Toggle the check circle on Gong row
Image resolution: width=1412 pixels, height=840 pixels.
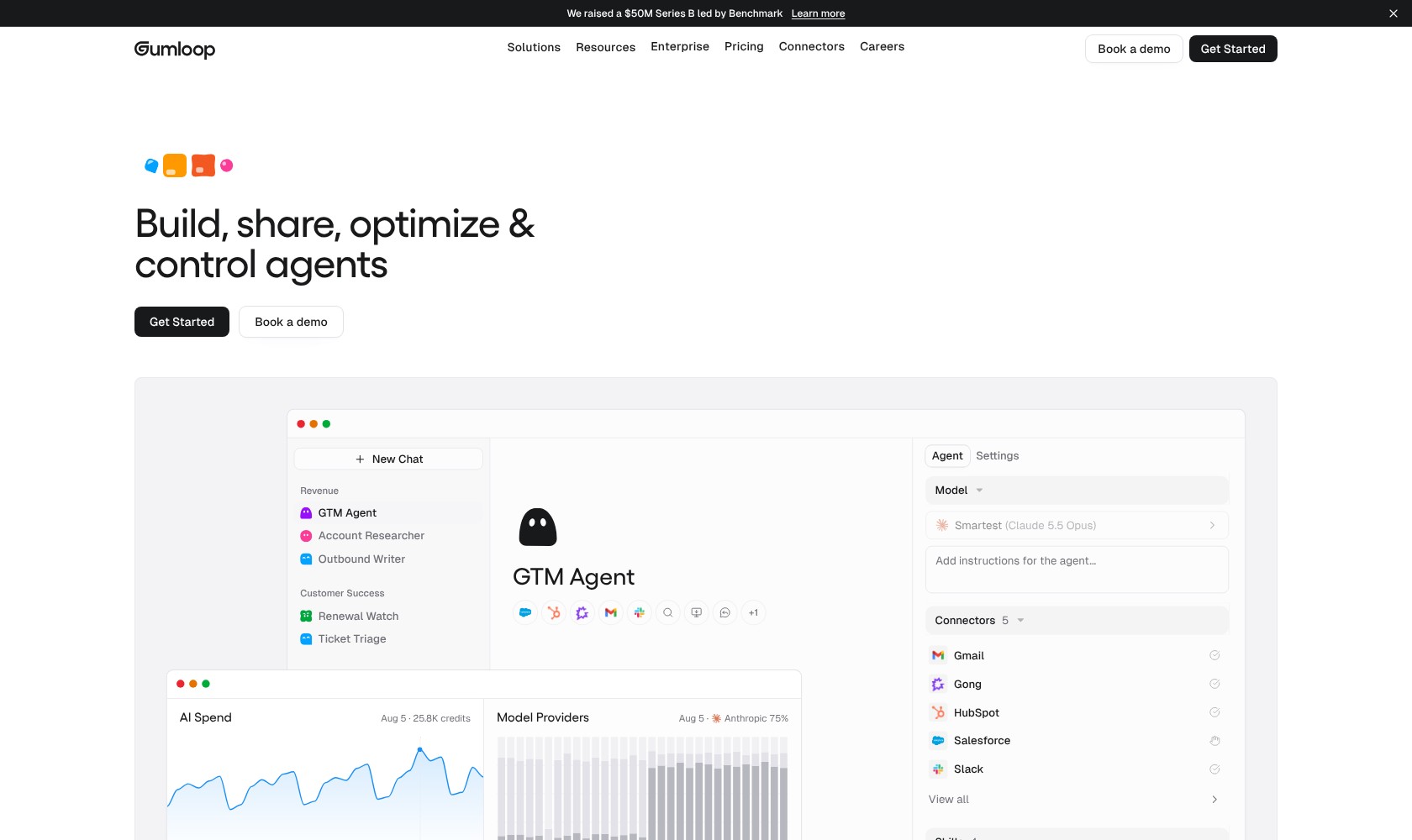pos(1214,684)
